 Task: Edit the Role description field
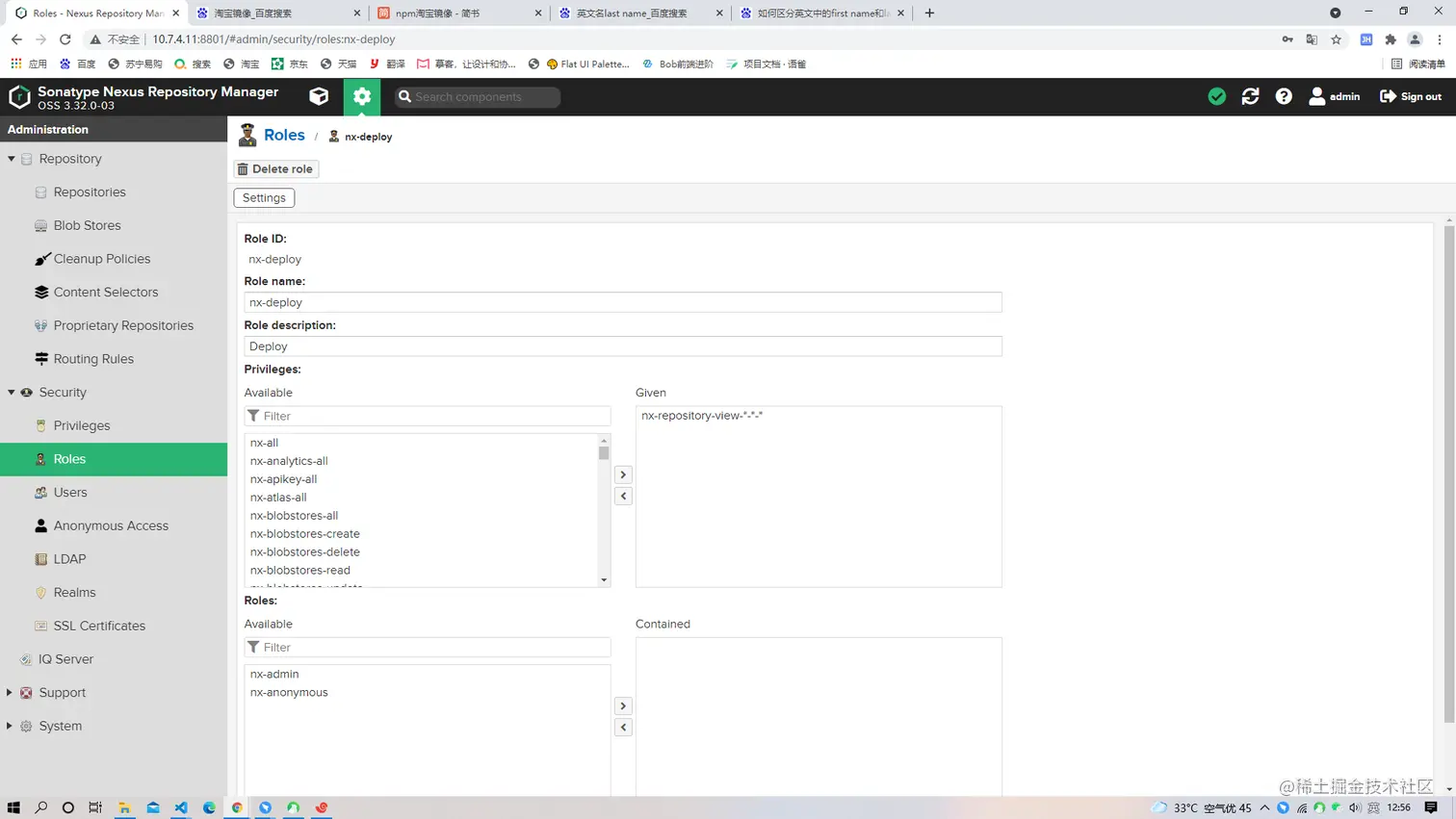(623, 346)
